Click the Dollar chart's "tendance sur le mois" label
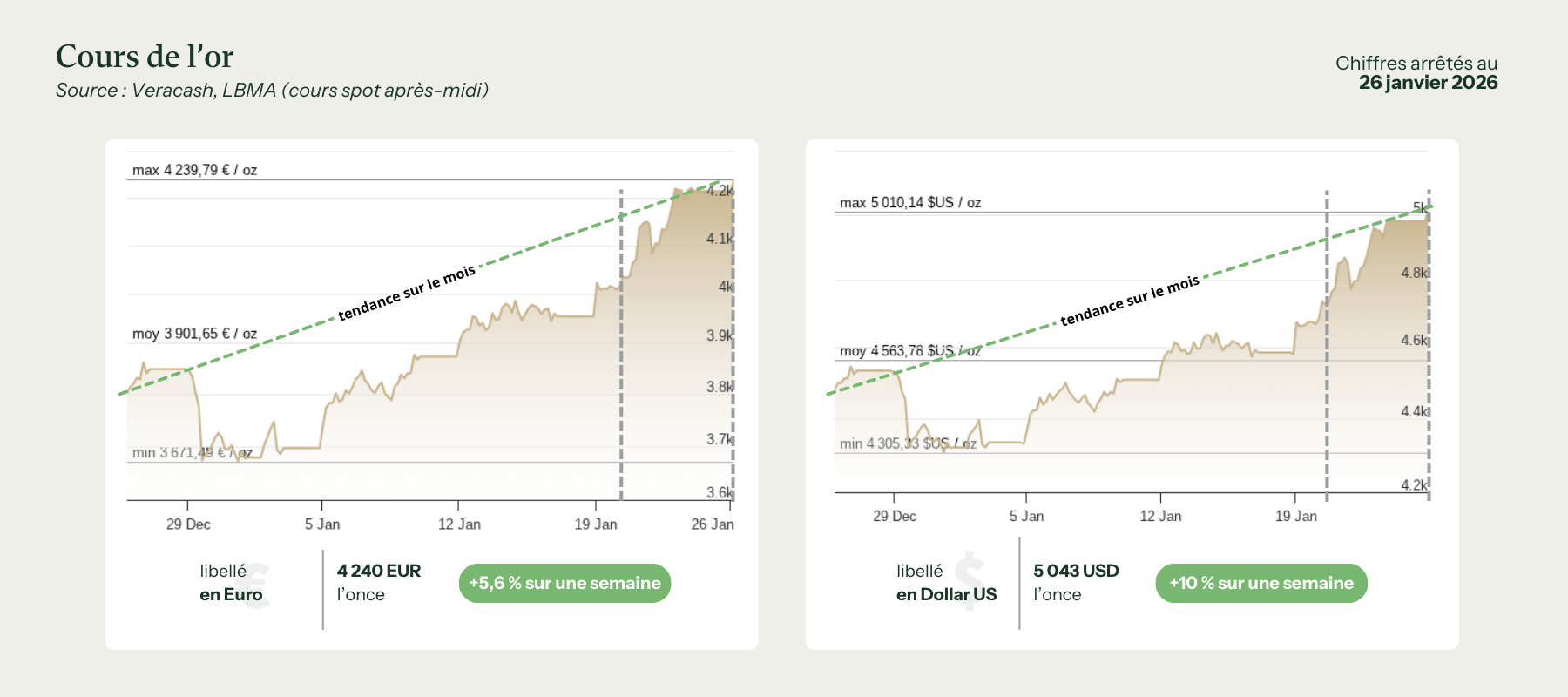This screenshot has width=1568, height=697. tap(1130, 301)
